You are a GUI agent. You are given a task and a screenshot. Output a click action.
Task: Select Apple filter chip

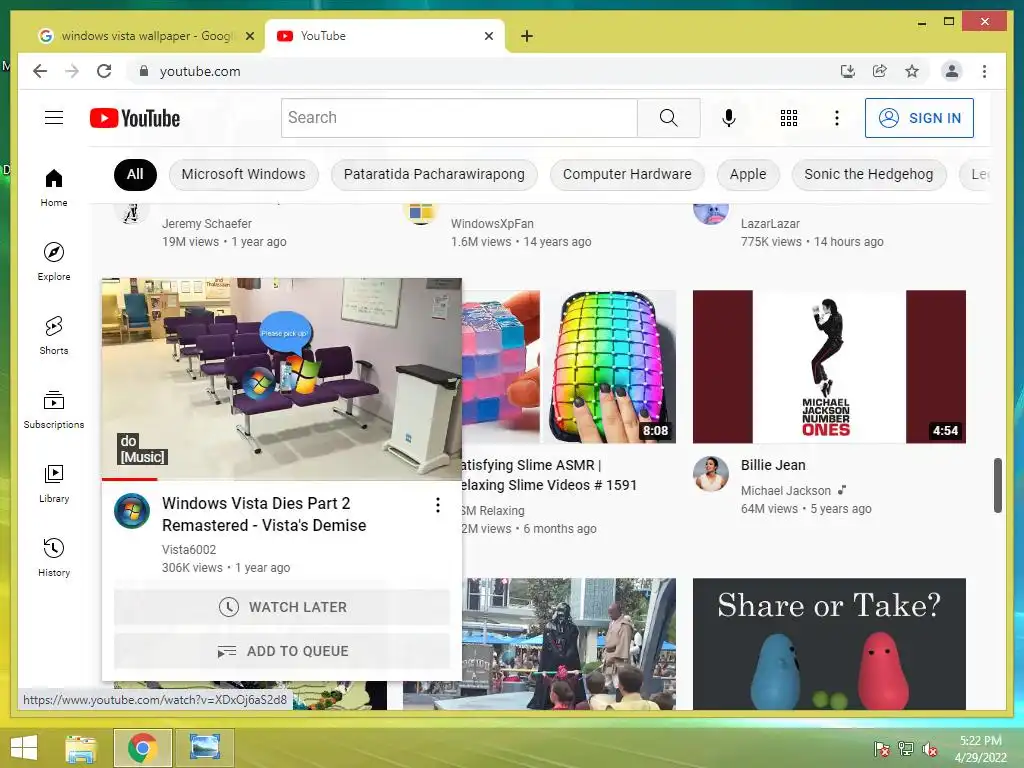coord(748,174)
